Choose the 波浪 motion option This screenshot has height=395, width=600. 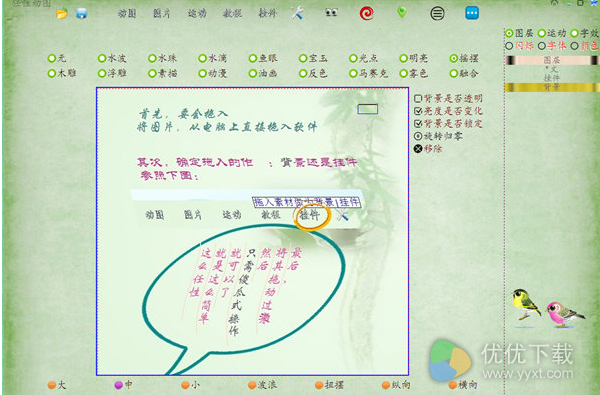click(262, 385)
